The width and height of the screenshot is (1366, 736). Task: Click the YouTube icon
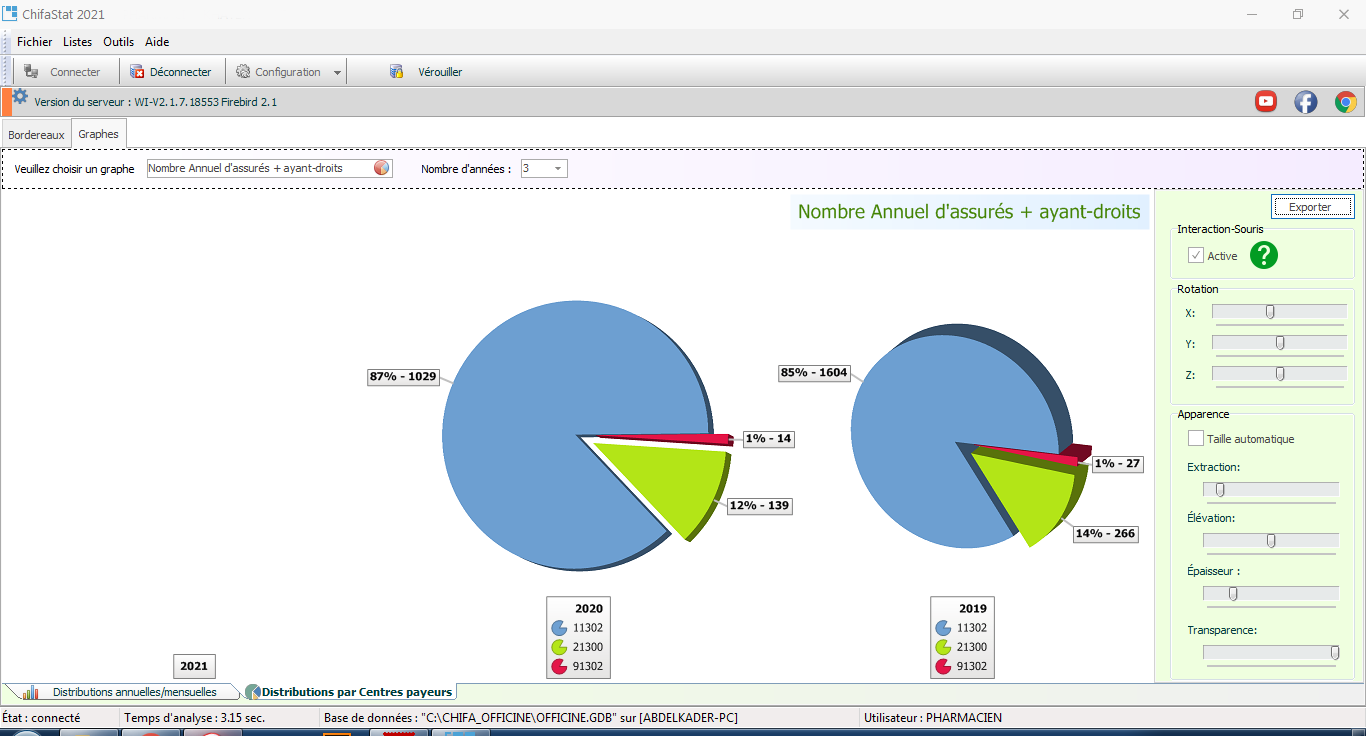pyautogui.click(x=1266, y=101)
